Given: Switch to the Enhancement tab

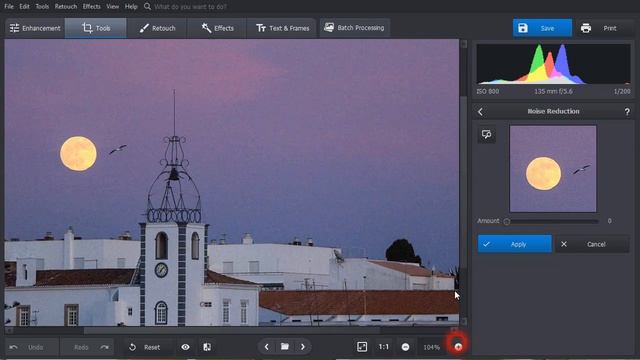Looking at the screenshot, I should coord(35,28).
